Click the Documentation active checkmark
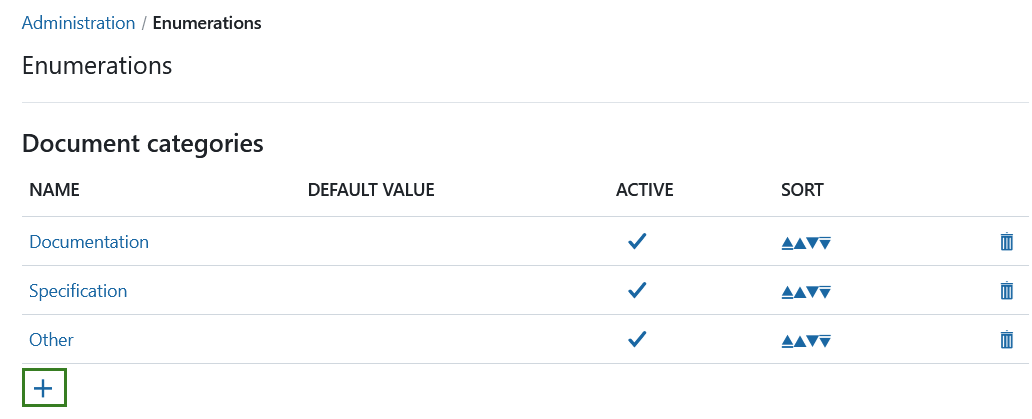Viewport: 1032px width, 419px height. [x=636, y=242]
